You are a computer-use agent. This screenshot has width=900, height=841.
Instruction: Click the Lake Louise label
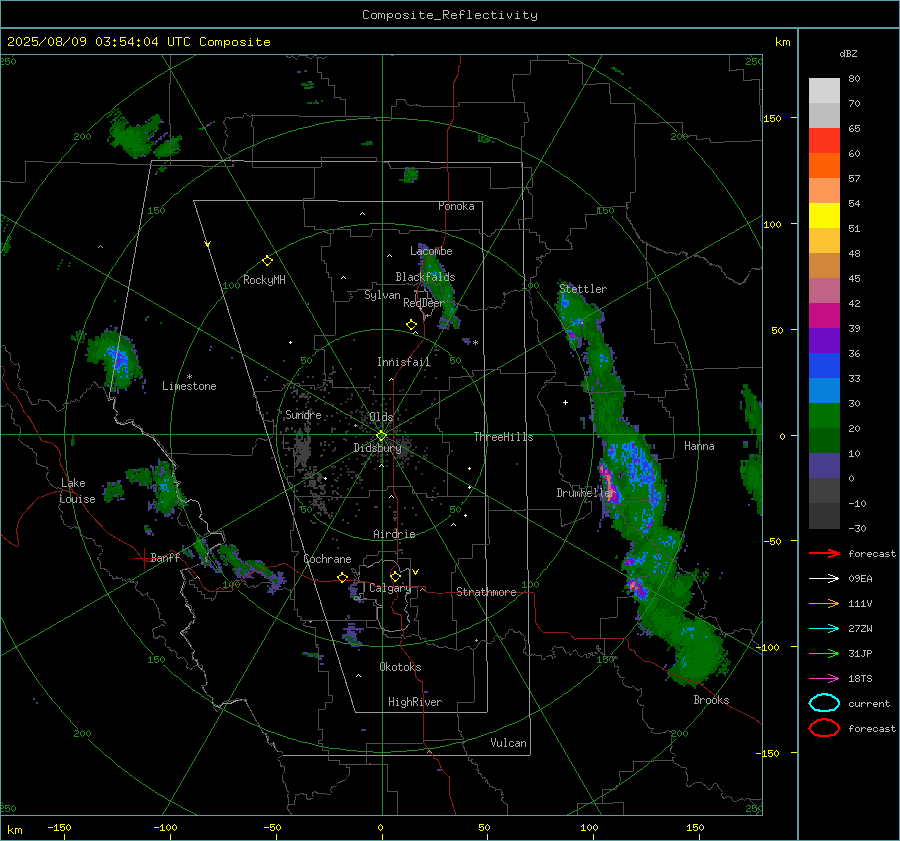78,491
